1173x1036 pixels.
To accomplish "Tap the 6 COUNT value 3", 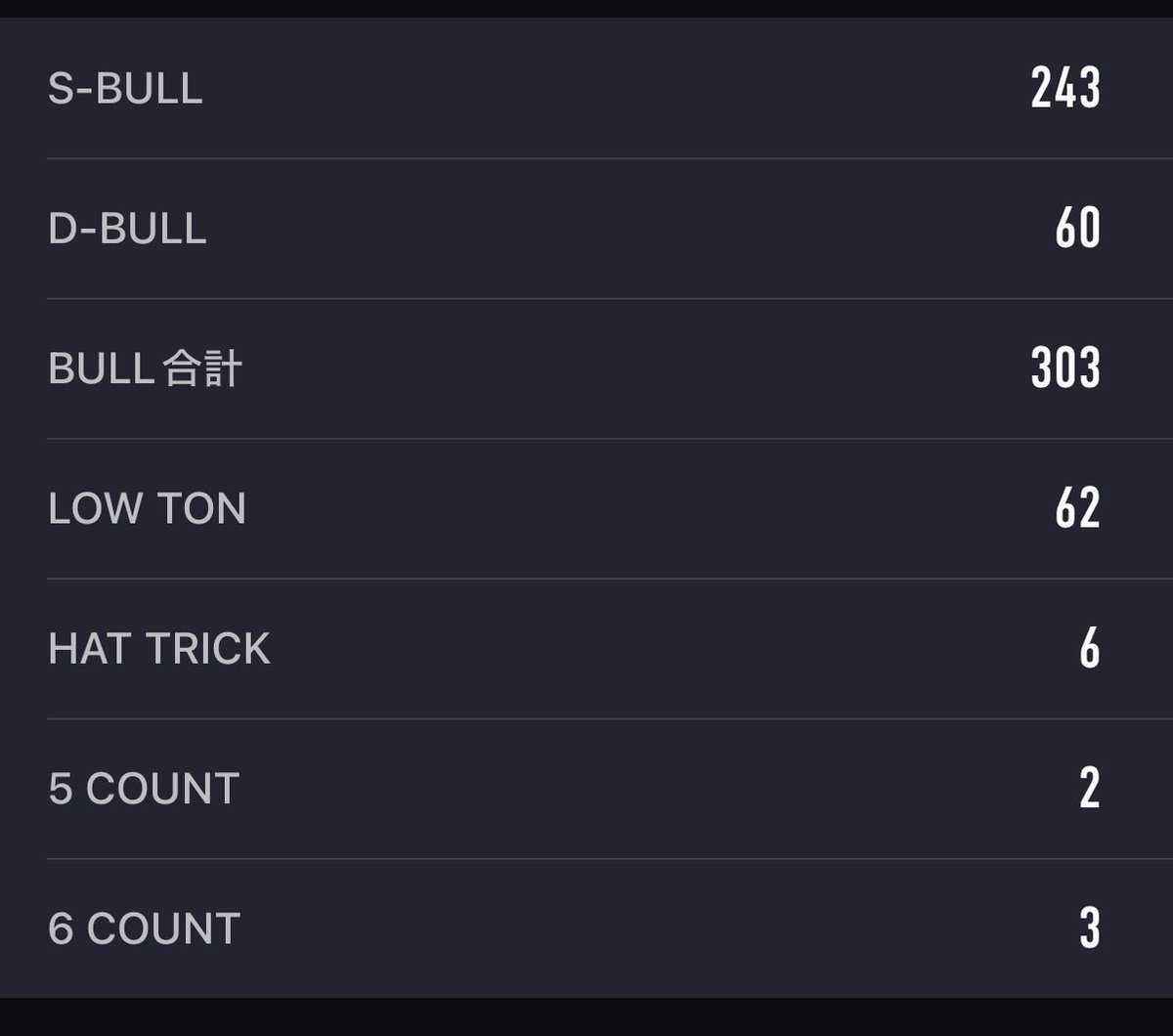I will (1090, 928).
